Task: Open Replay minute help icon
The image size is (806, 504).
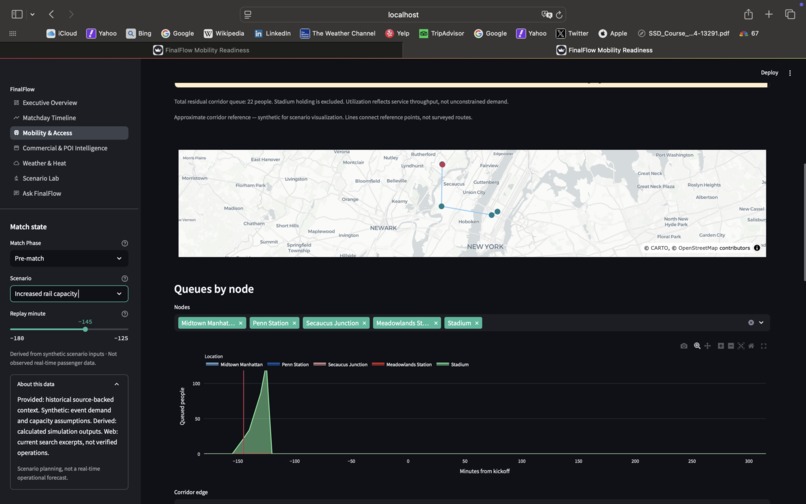Action: click(x=124, y=314)
